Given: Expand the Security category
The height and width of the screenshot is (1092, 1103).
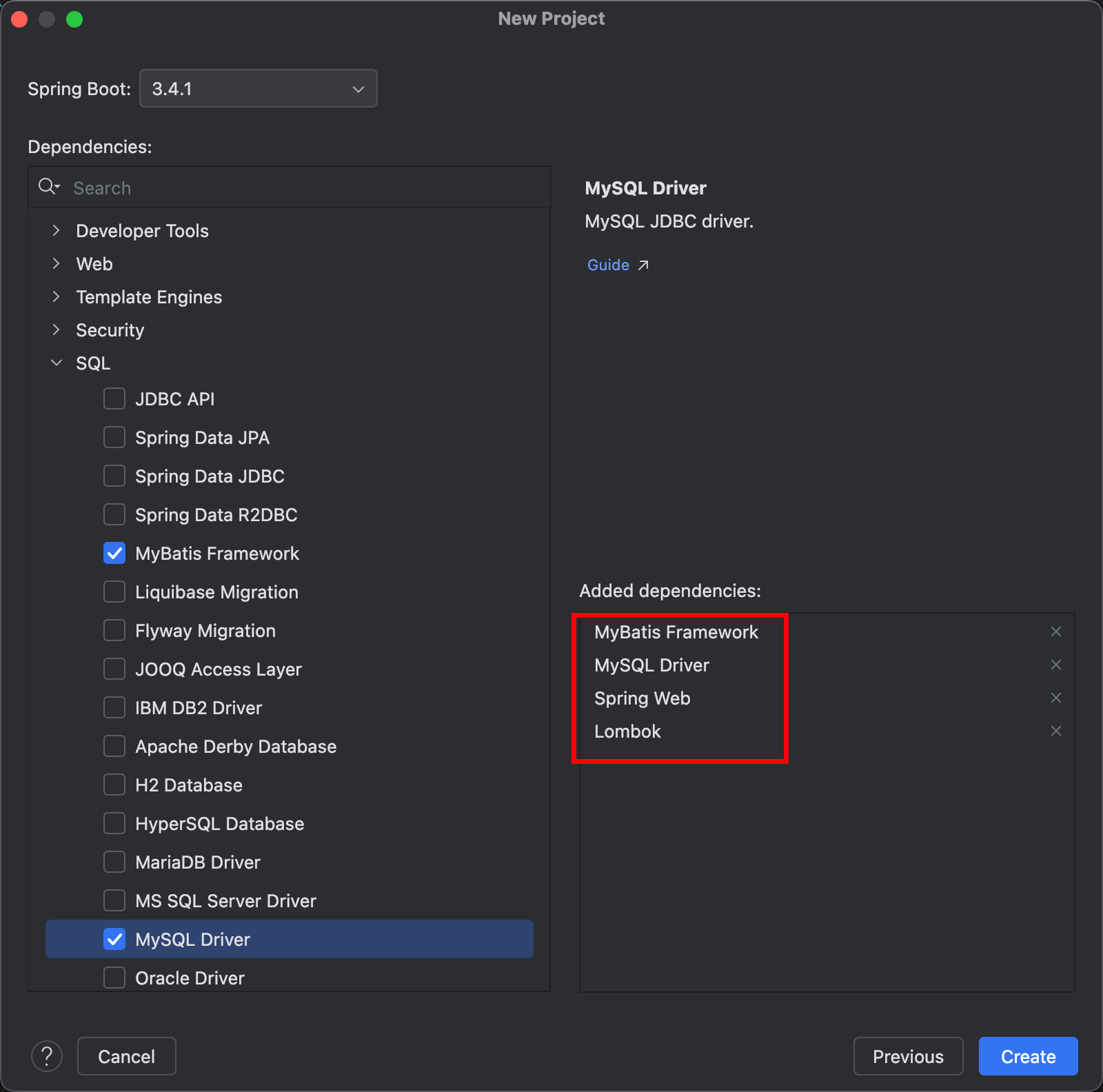Looking at the screenshot, I should click(56, 330).
